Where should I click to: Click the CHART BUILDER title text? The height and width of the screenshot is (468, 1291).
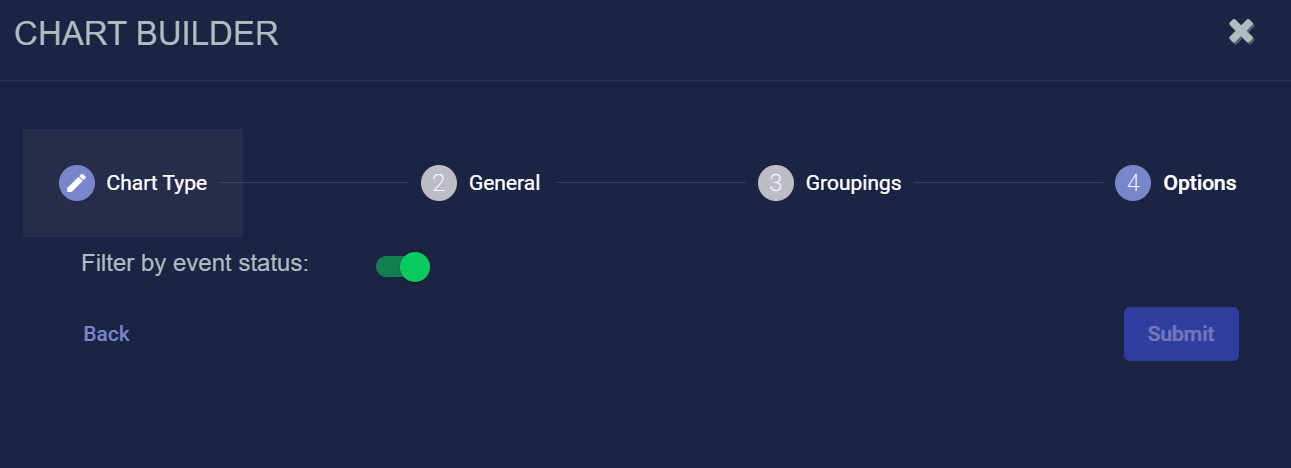click(x=146, y=34)
